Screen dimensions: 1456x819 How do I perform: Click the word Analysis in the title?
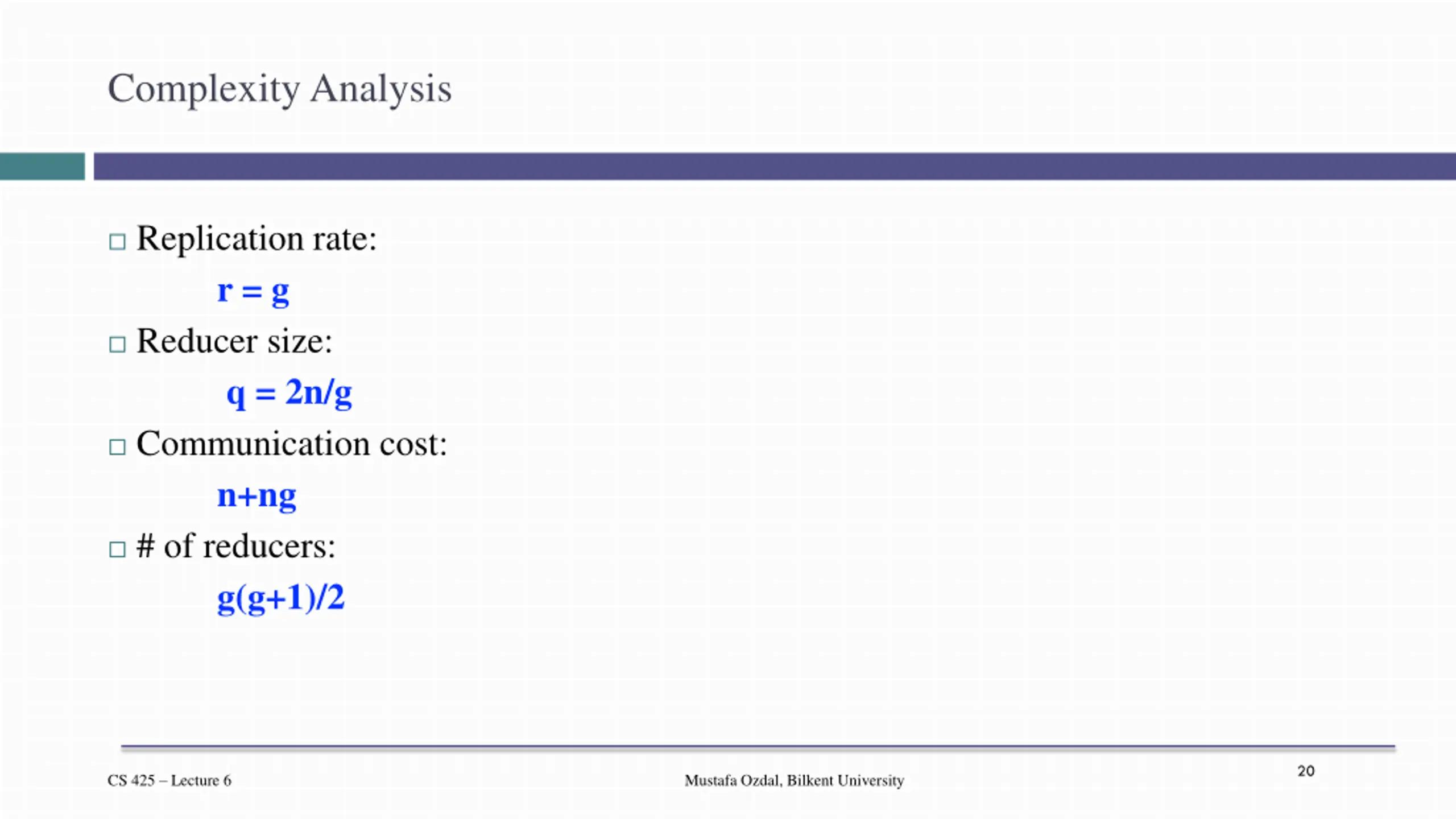pyautogui.click(x=381, y=89)
